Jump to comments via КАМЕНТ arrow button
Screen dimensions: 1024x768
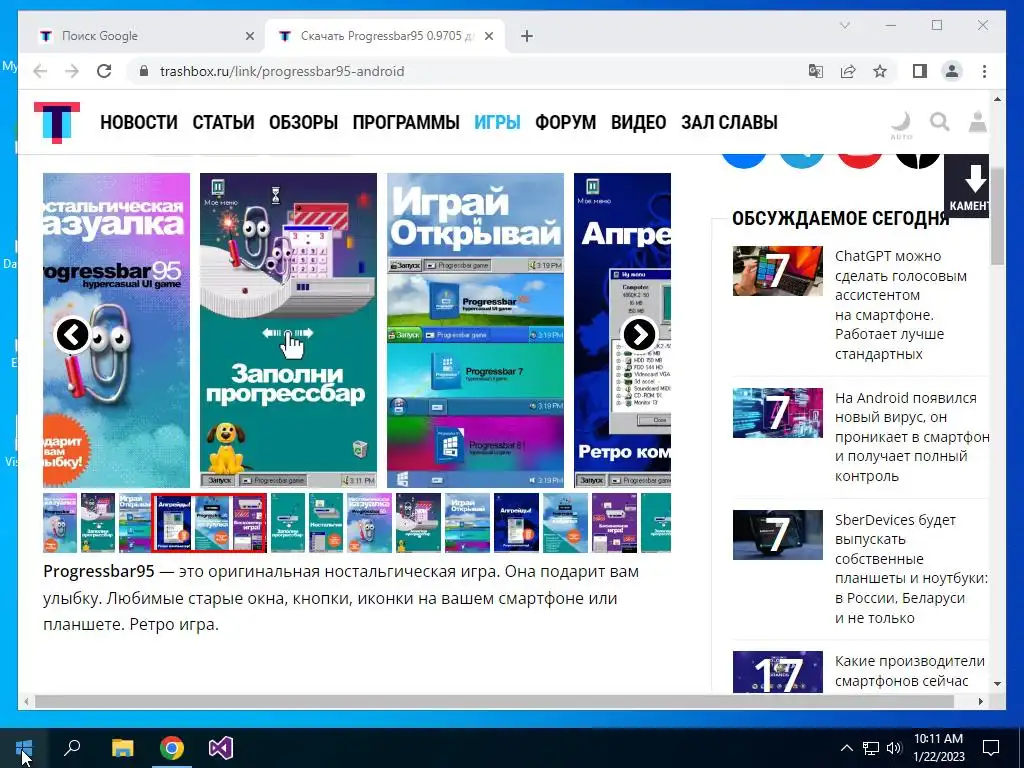[x=967, y=186]
